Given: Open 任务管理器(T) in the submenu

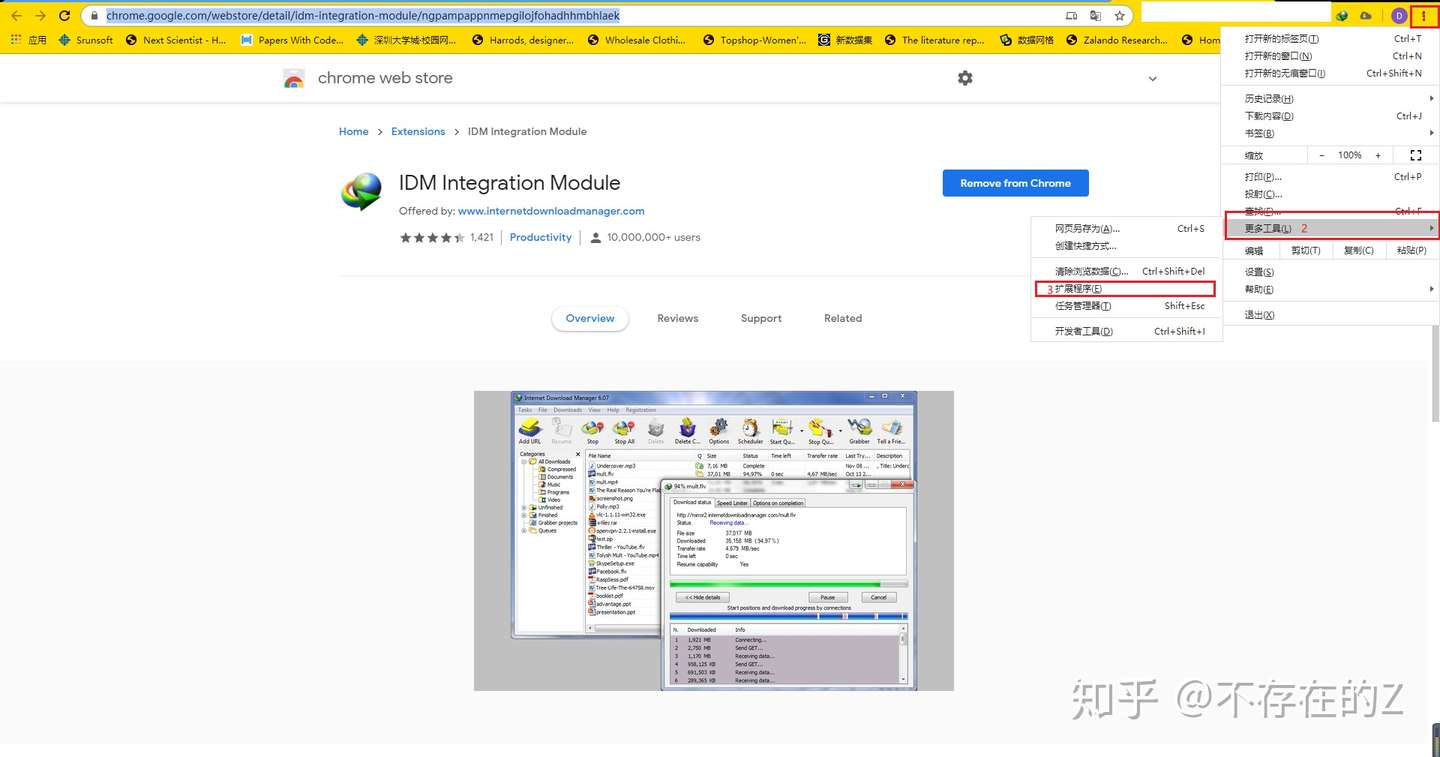Looking at the screenshot, I should [1127, 306].
